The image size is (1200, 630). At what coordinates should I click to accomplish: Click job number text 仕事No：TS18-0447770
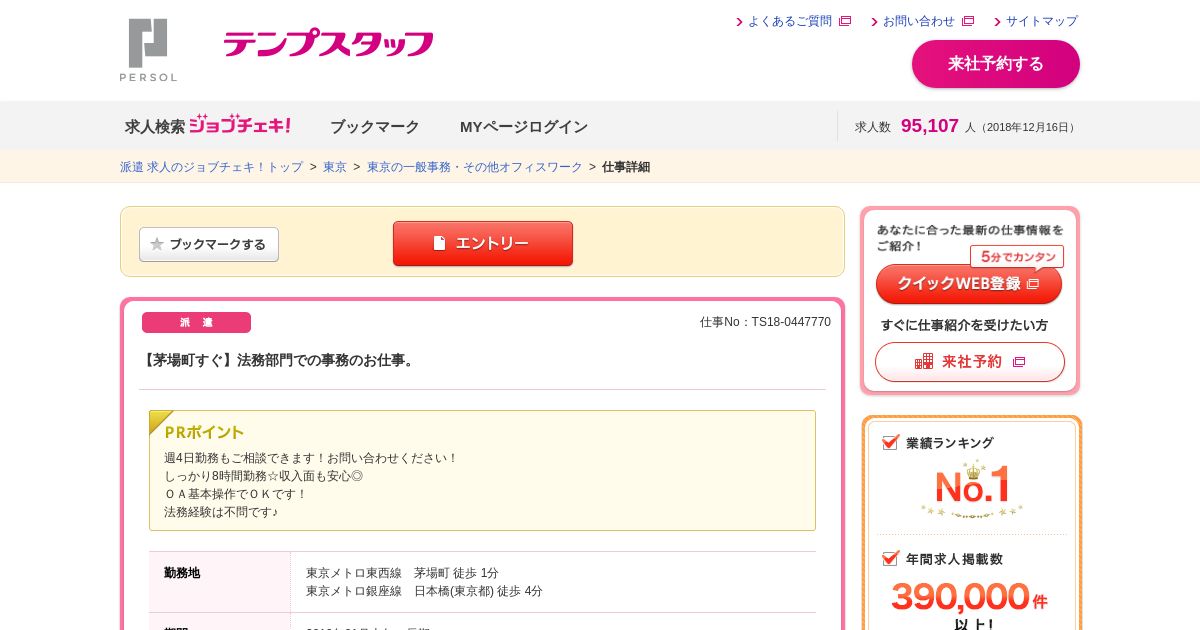point(765,322)
